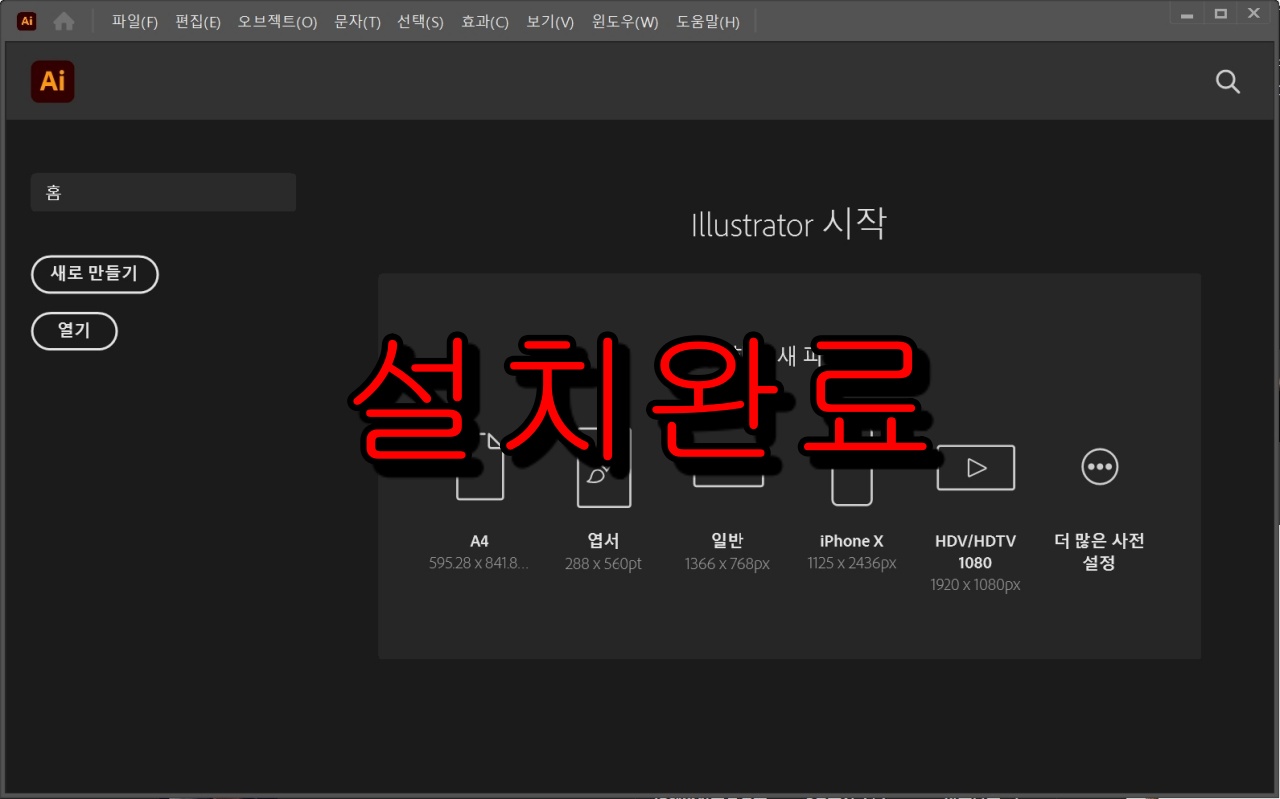
Task: Open 더 많은 사전 설정 ellipsis icon
Action: [x=1099, y=466]
